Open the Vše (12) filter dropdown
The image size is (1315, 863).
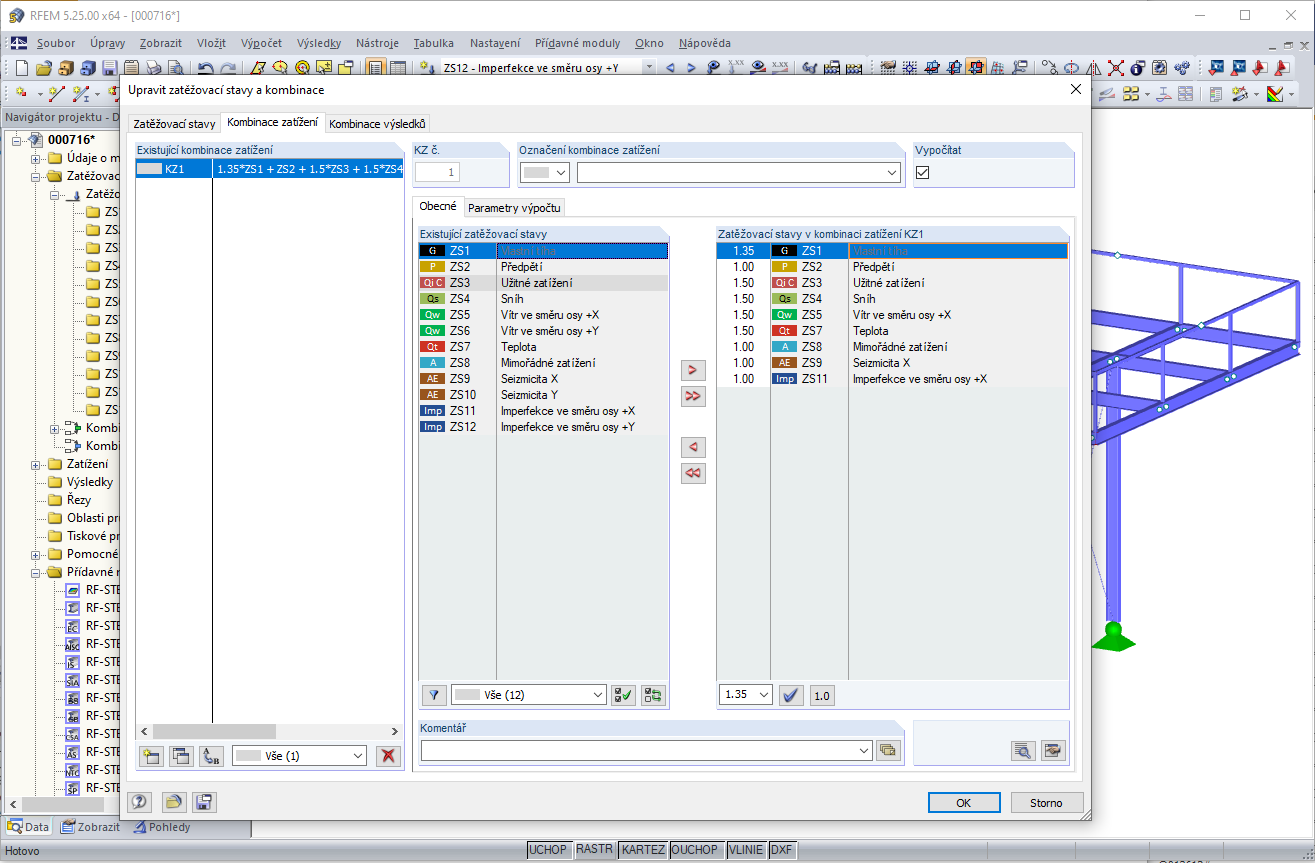click(598, 695)
